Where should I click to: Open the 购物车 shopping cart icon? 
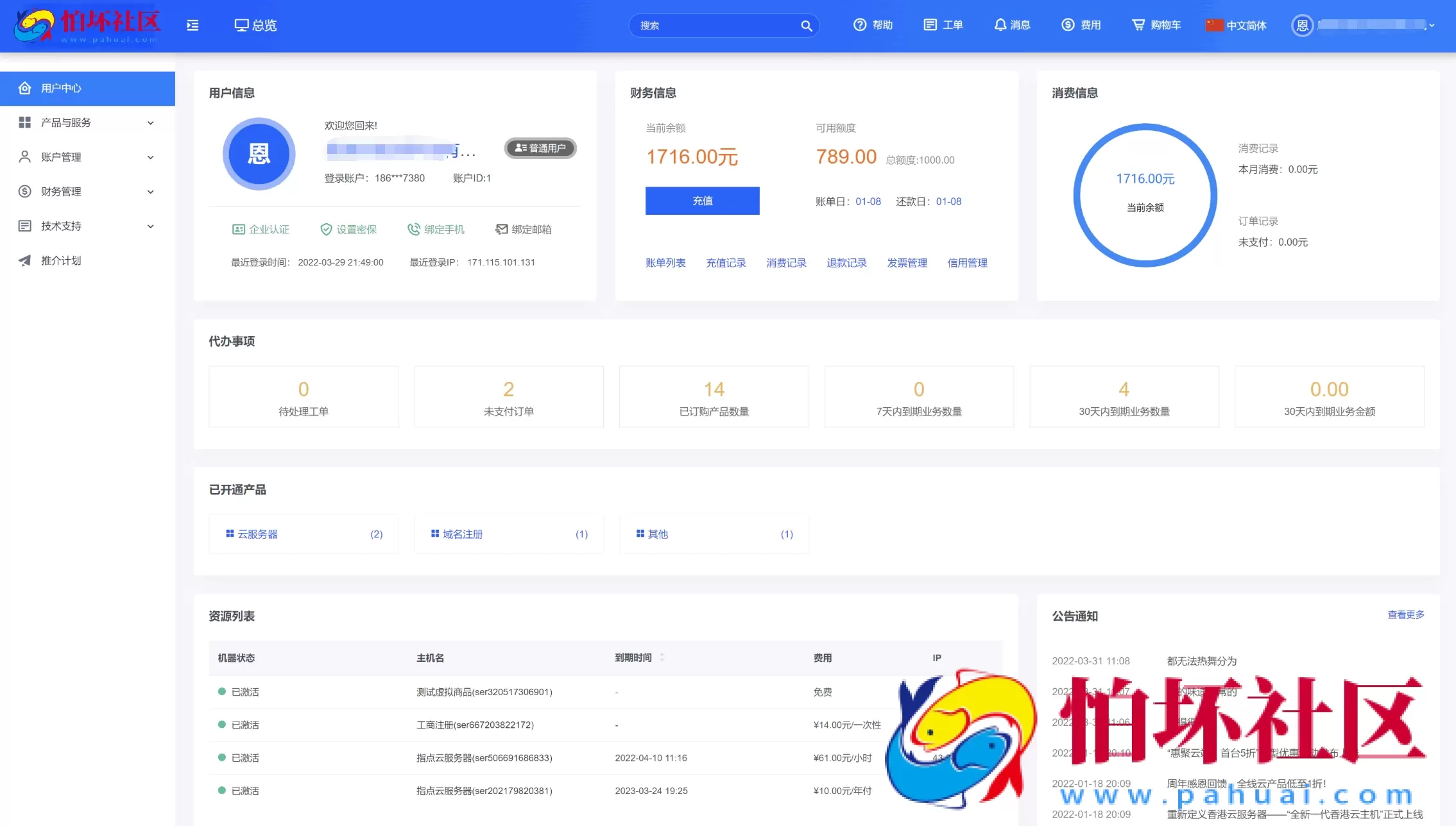(x=1138, y=24)
